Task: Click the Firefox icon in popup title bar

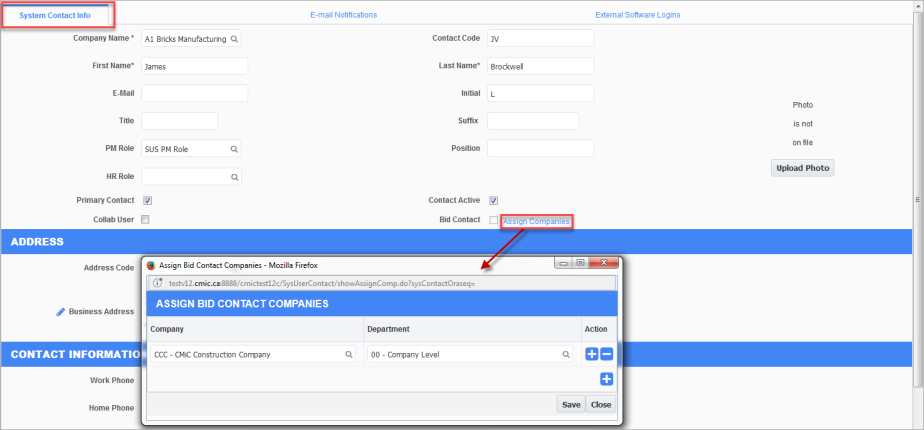Action: point(151,265)
